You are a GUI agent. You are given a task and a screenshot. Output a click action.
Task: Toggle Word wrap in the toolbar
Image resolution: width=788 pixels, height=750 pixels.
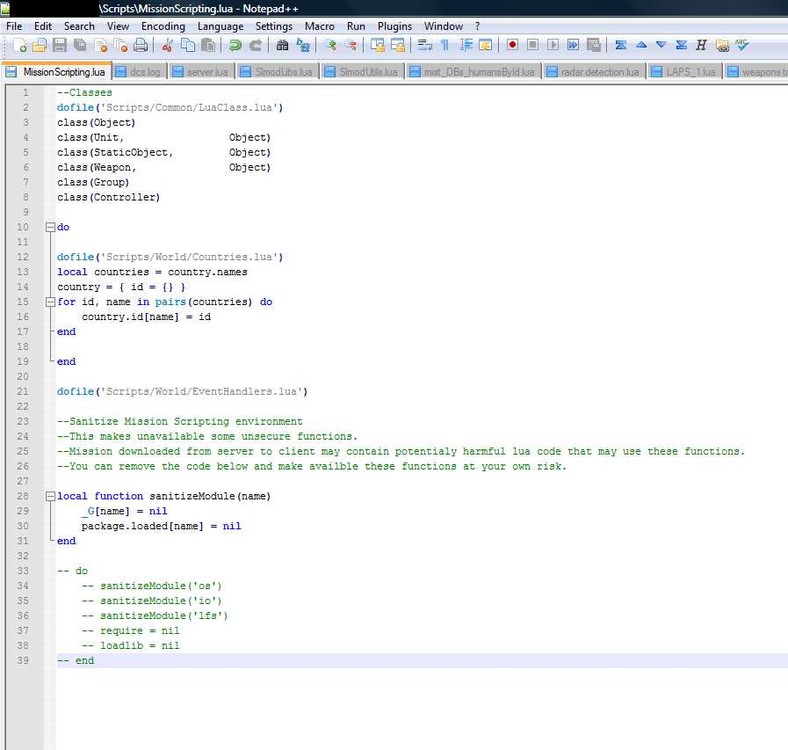[424, 45]
